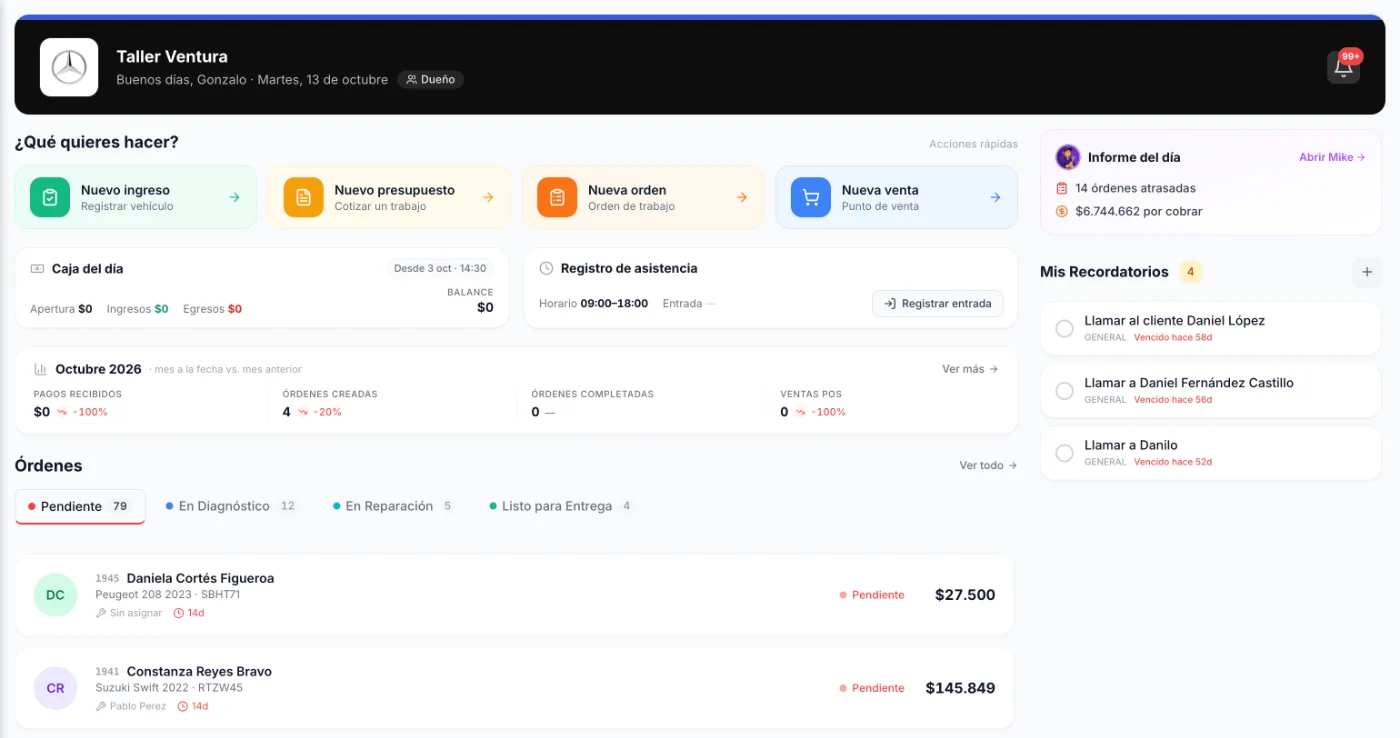Viewport: 1400px width, 738px height.
Task: Add a reminder with the plus button
Action: [1366, 272]
